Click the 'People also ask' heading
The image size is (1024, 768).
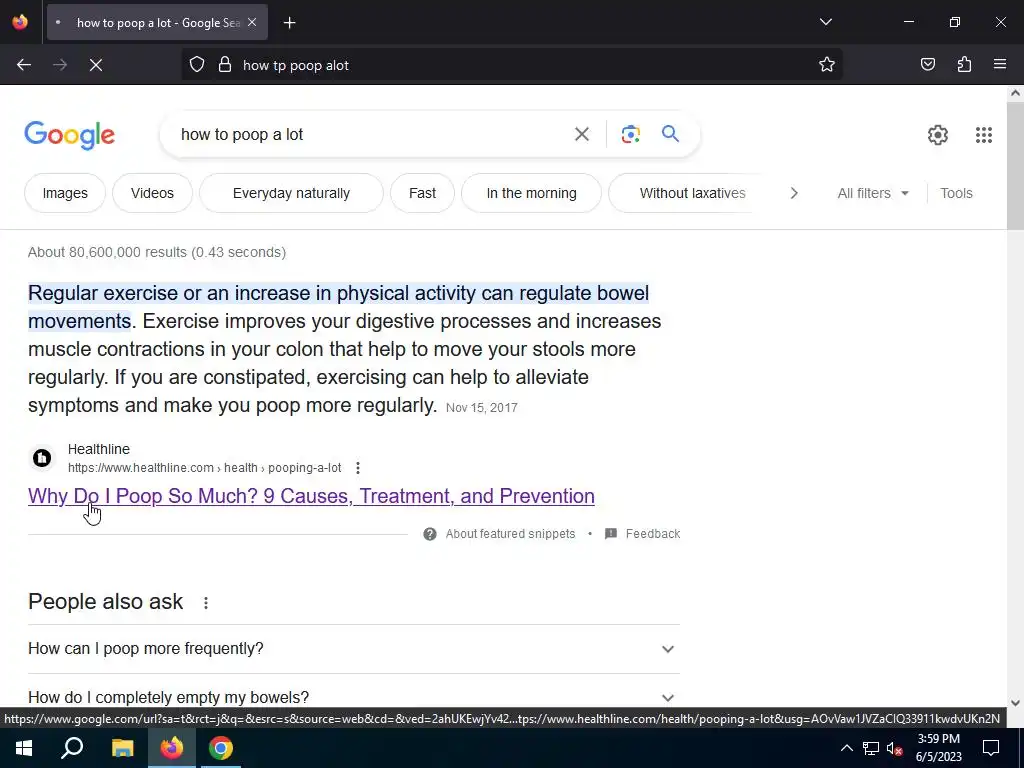[x=106, y=601]
